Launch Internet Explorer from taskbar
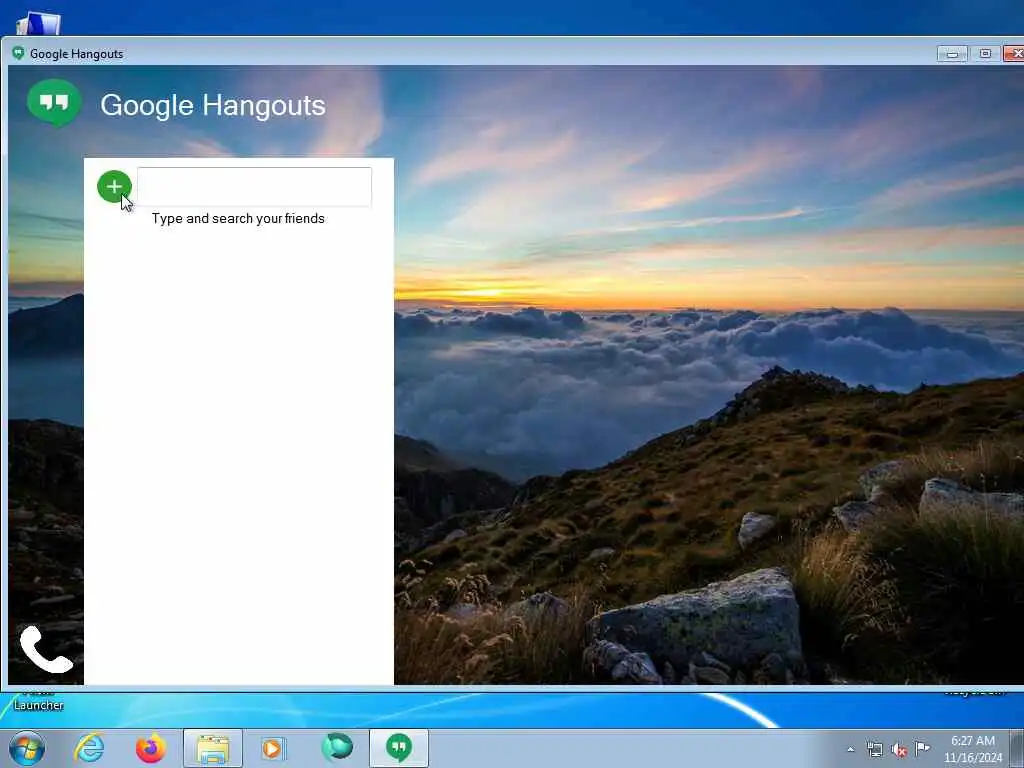 (x=89, y=748)
